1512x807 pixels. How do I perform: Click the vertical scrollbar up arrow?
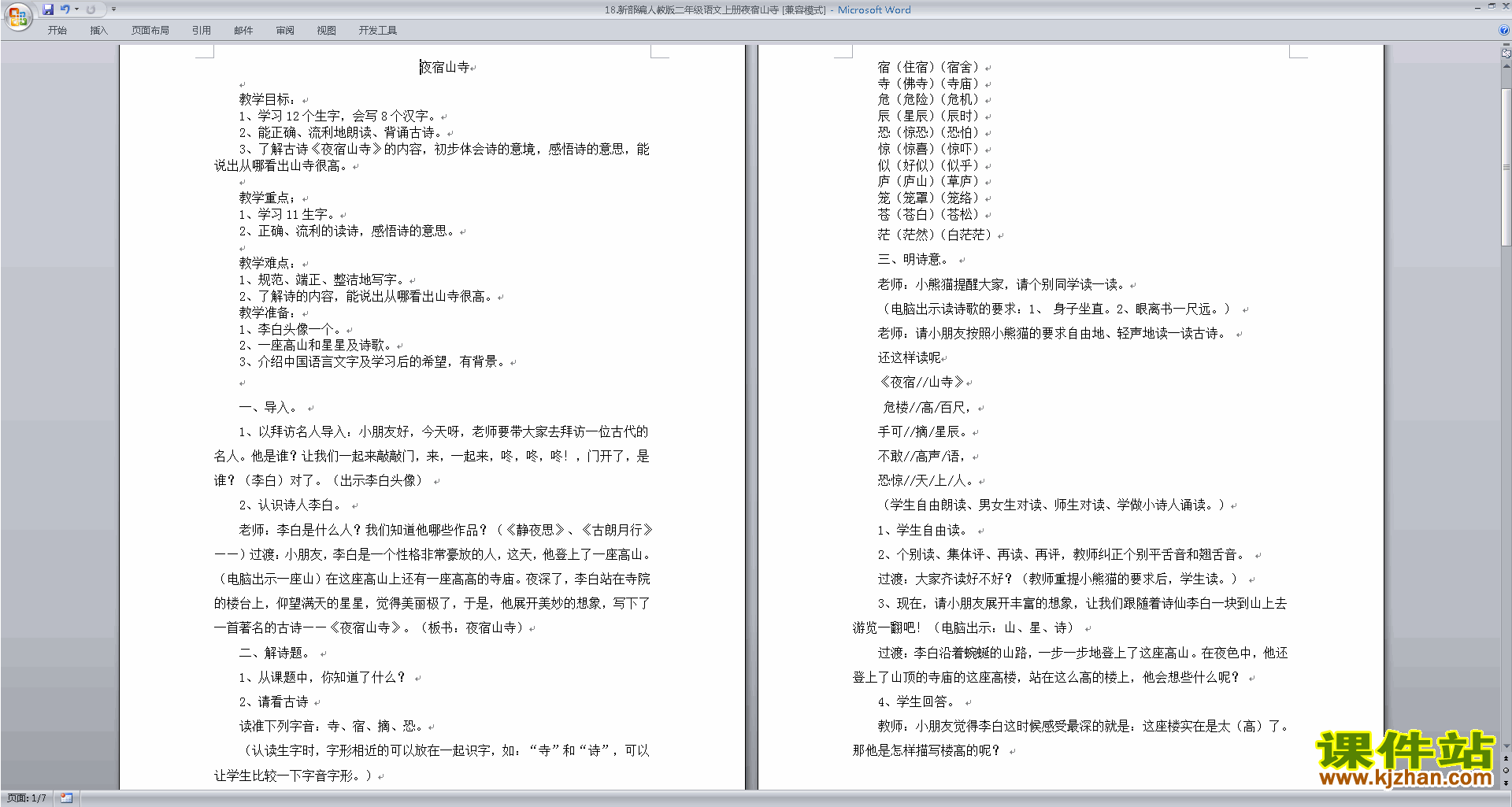(1506, 66)
